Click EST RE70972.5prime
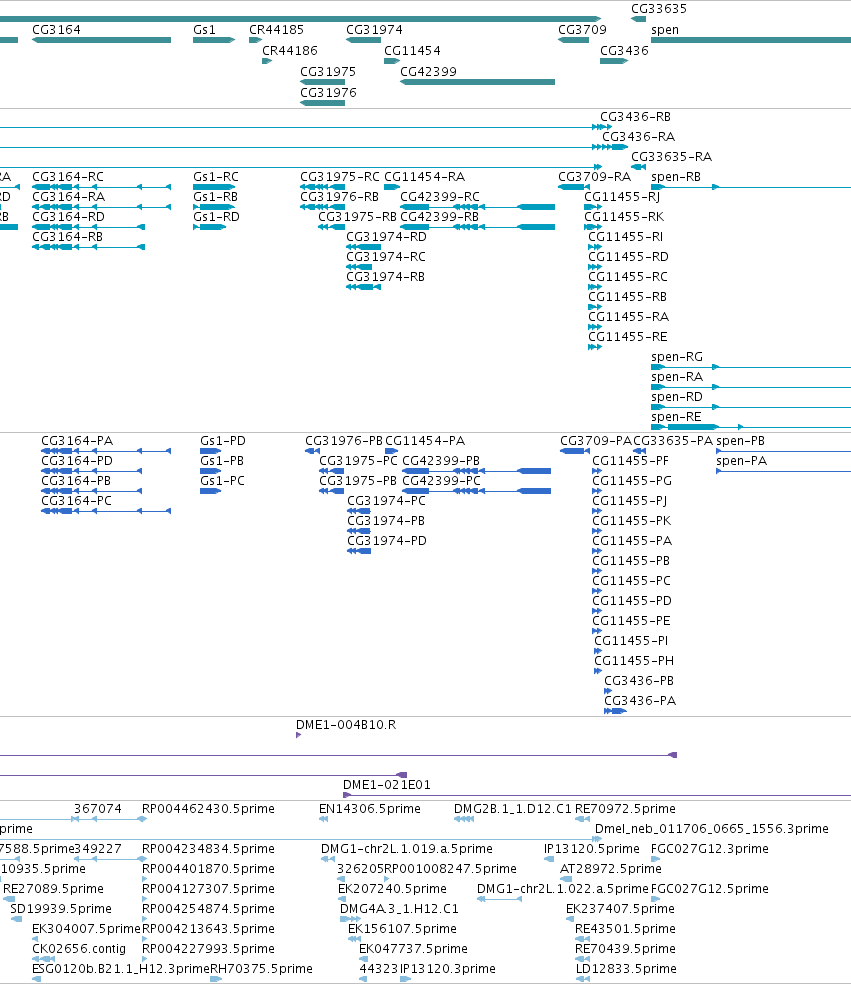851x984 pixels. pyautogui.click(x=625, y=809)
